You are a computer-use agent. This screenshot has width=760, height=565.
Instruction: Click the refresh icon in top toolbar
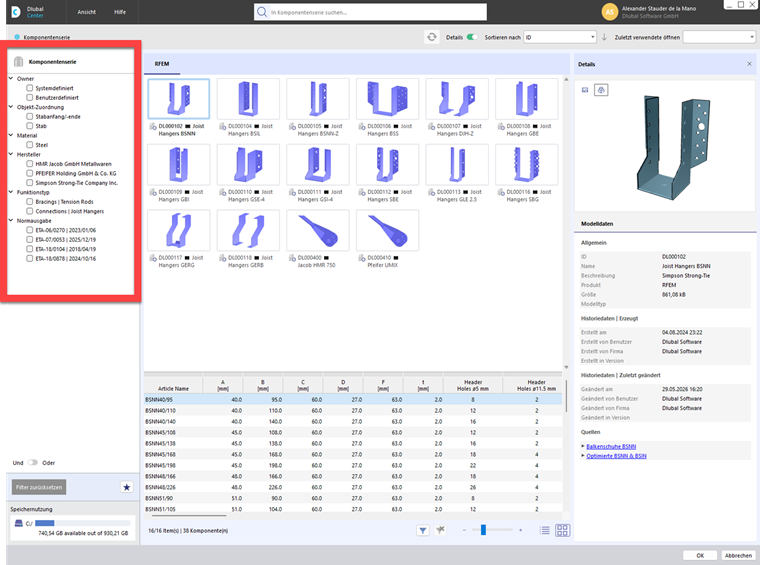tap(431, 37)
